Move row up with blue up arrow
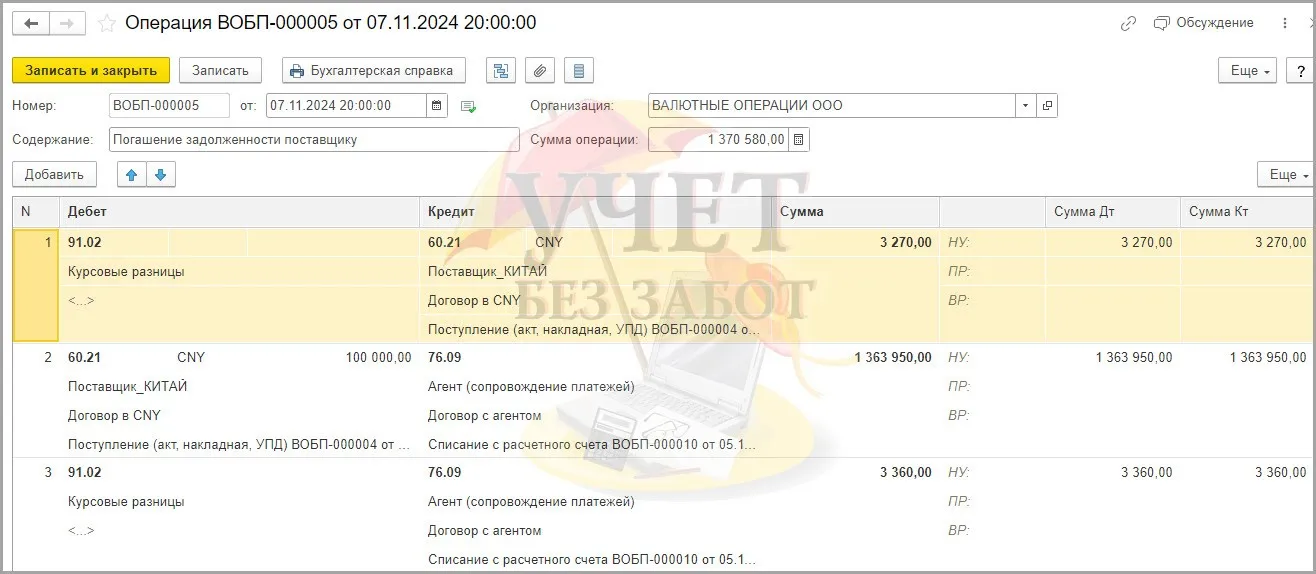The width and height of the screenshot is (1316, 574). 132,175
